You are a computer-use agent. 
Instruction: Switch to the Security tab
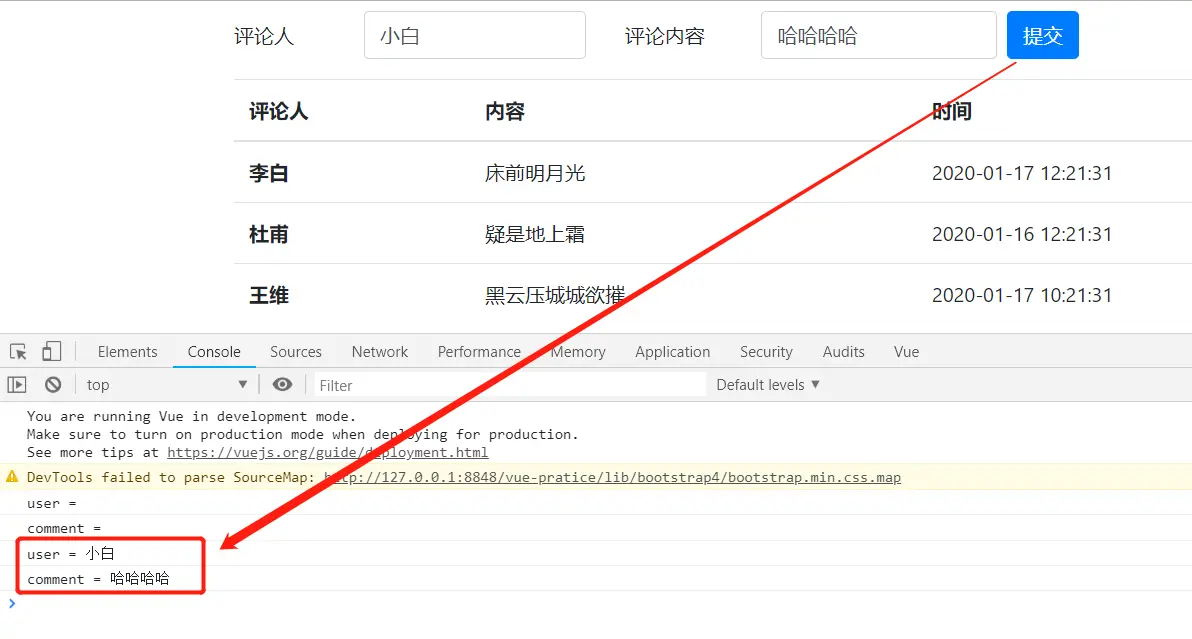[766, 352]
